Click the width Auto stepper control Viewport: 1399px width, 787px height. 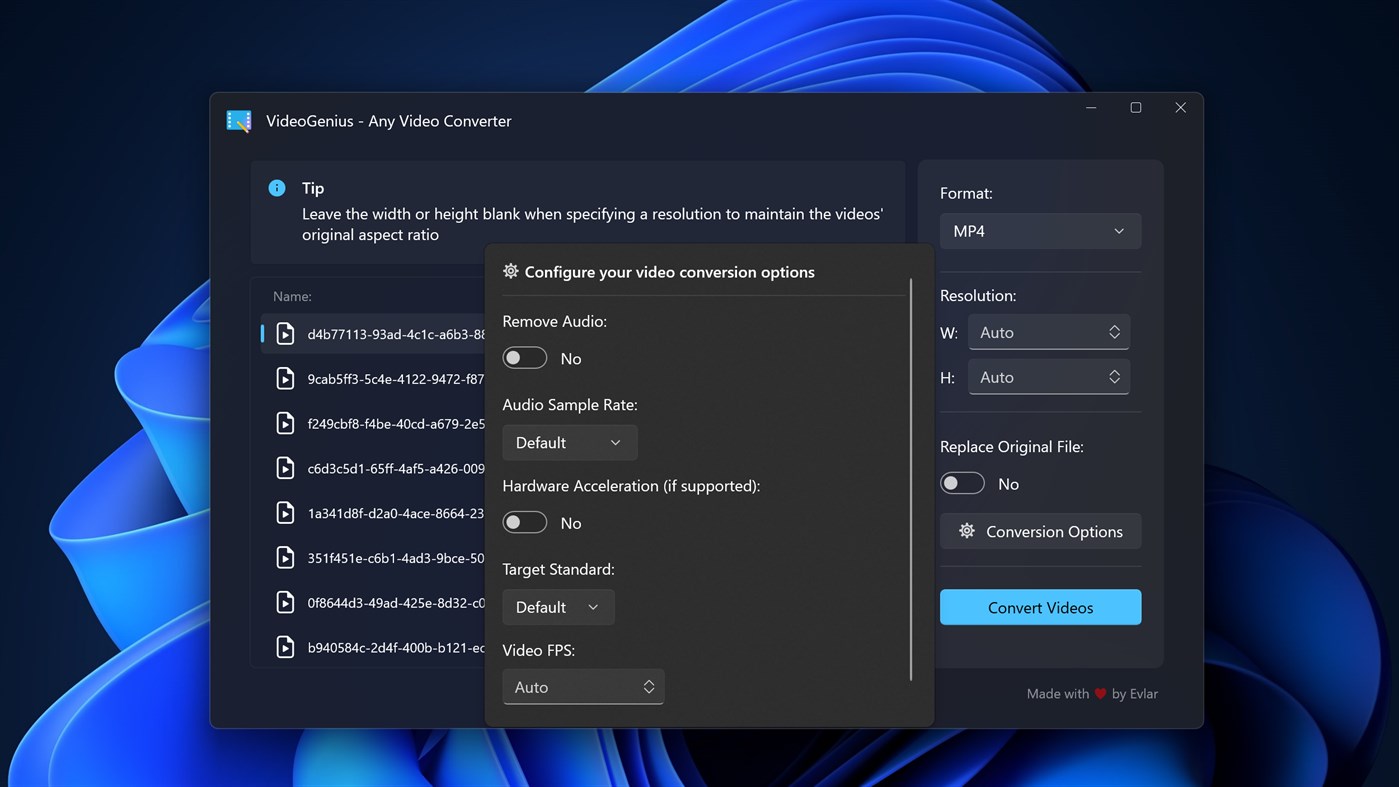click(x=1114, y=332)
